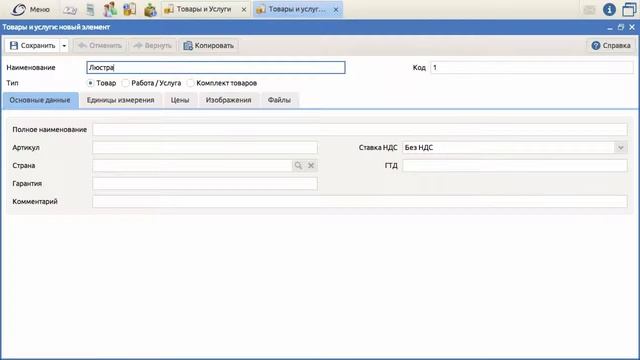The image size is (640, 360).
Task: Click the Код input field
Action: (532, 67)
